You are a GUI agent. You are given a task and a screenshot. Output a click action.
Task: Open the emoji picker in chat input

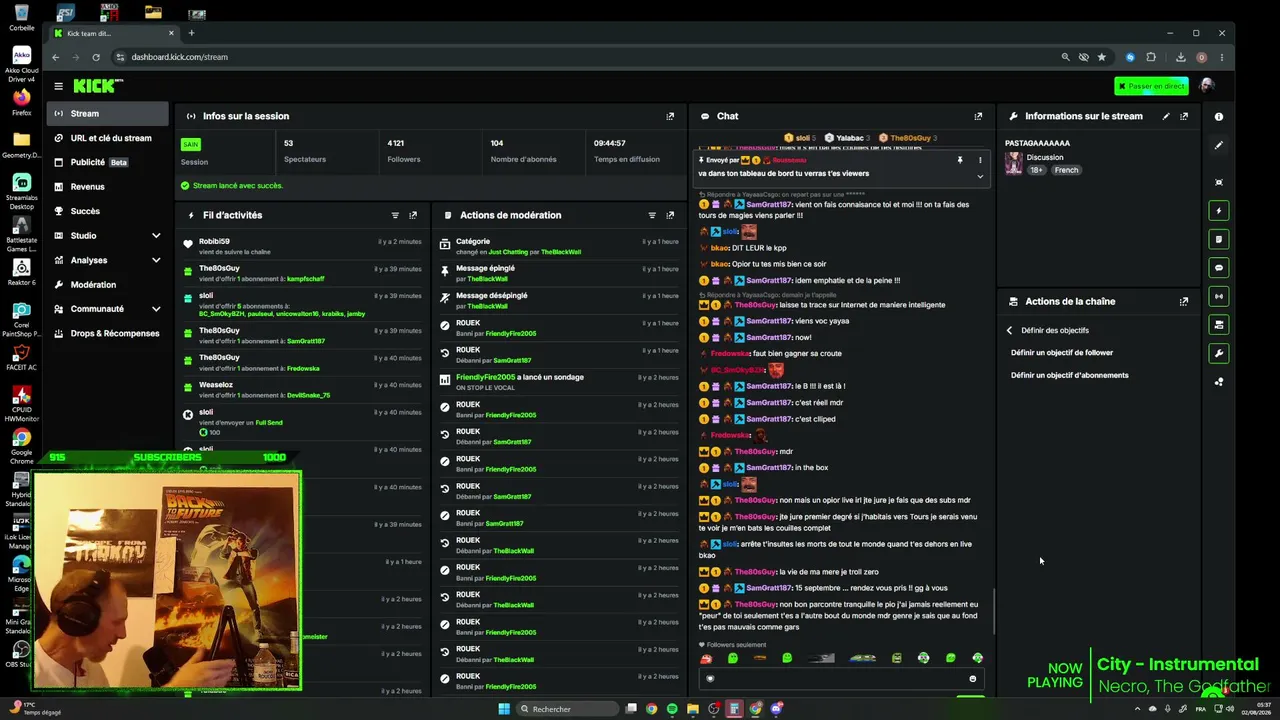[x=972, y=678]
